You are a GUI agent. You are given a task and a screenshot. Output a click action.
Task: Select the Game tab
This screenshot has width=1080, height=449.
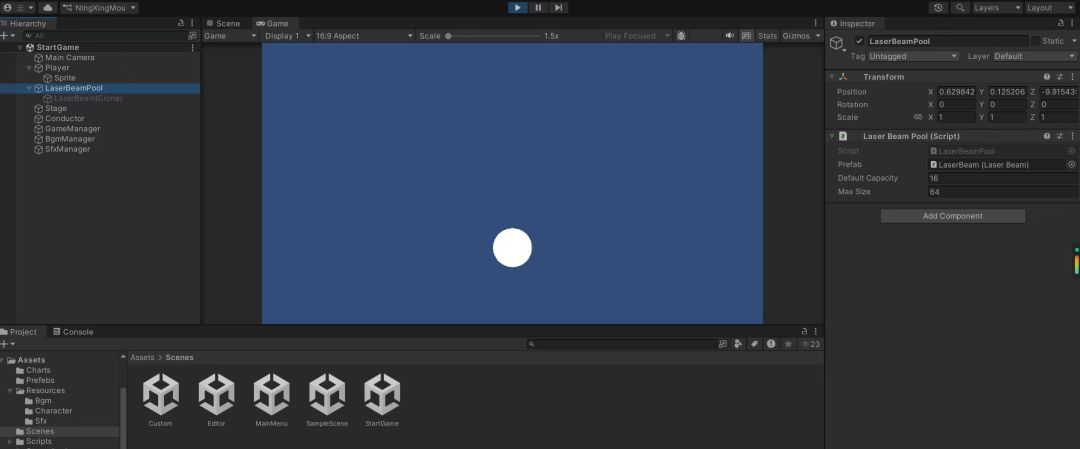tap(272, 23)
